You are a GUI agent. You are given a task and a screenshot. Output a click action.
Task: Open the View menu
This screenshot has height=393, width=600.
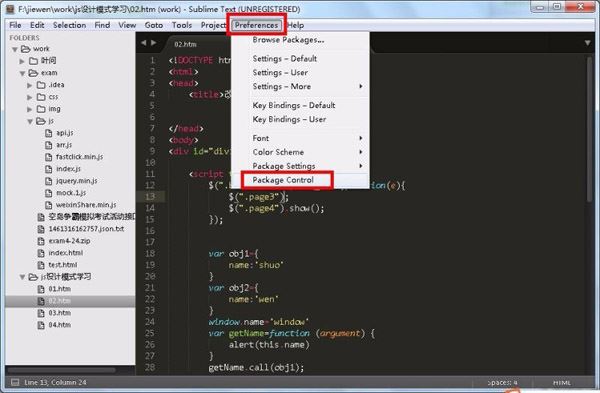(x=127, y=25)
